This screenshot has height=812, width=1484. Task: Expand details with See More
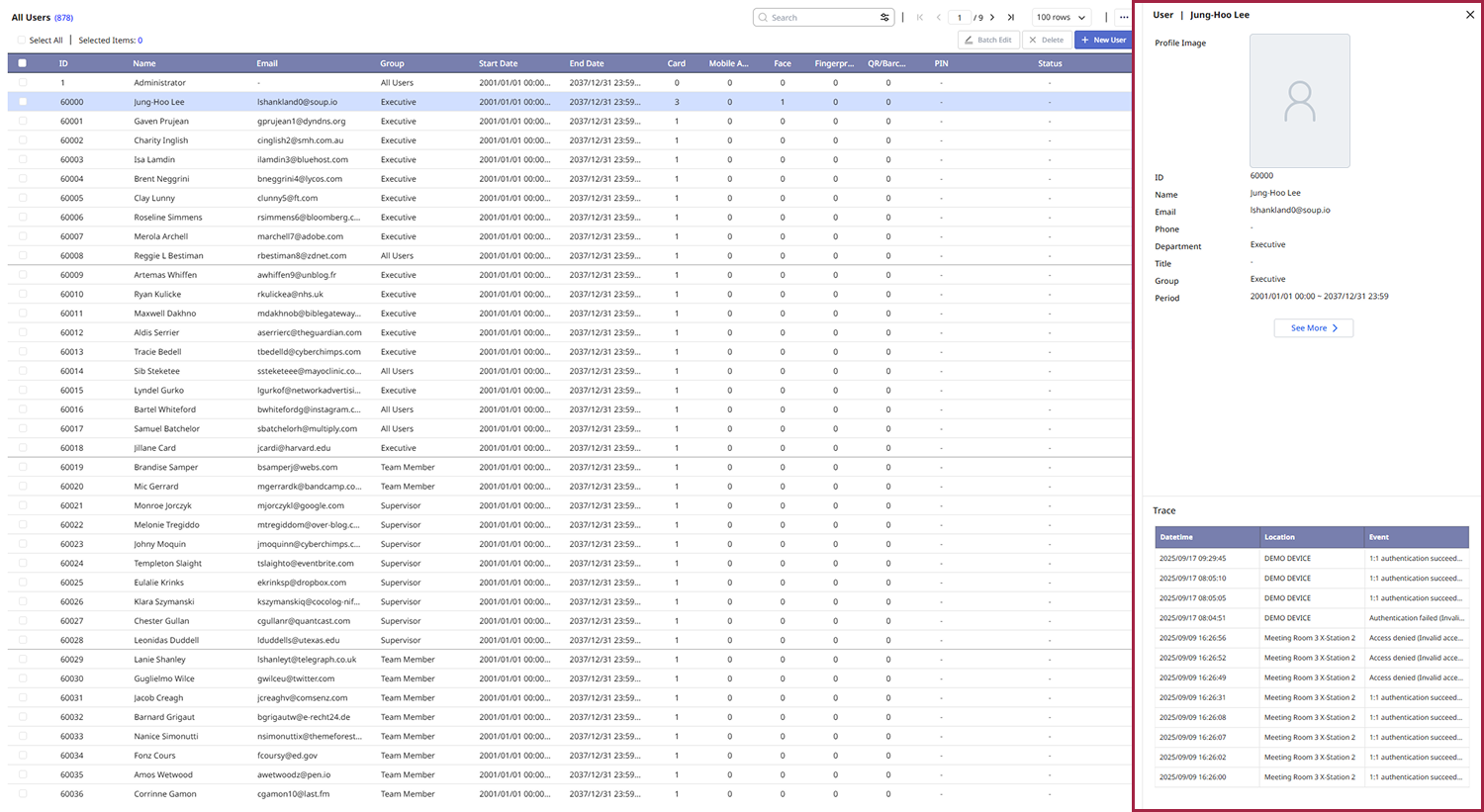[x=1313, y=328]
